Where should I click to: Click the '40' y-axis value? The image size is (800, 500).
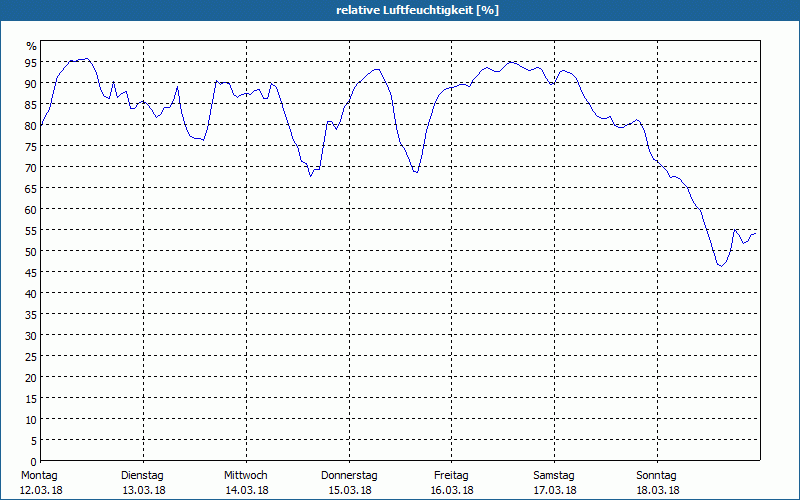pos(31,294)
